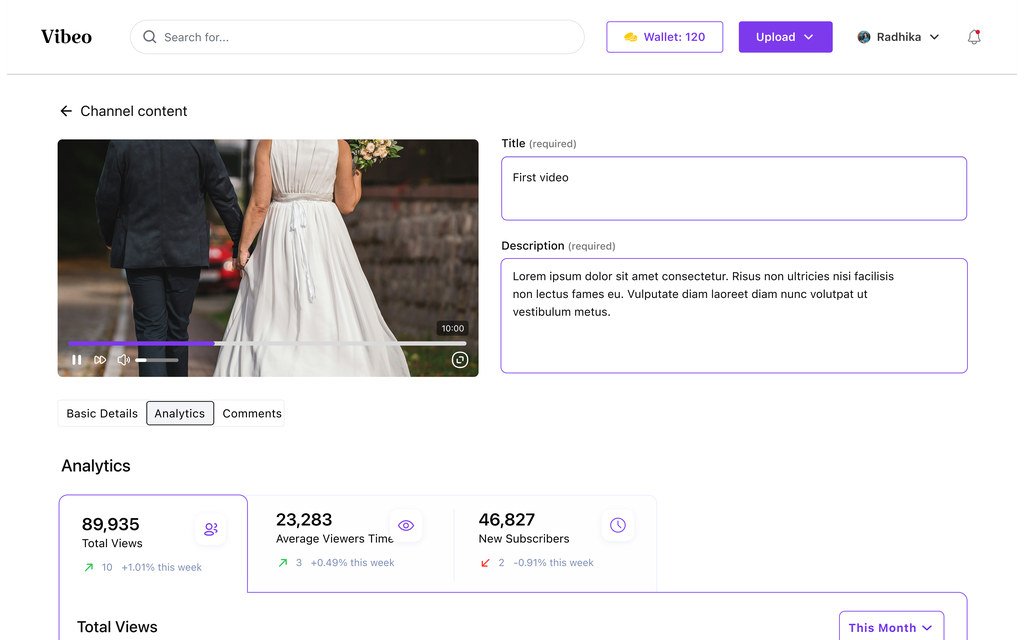
Task: Click the Analytics section heading
Action: click(96, 466)
